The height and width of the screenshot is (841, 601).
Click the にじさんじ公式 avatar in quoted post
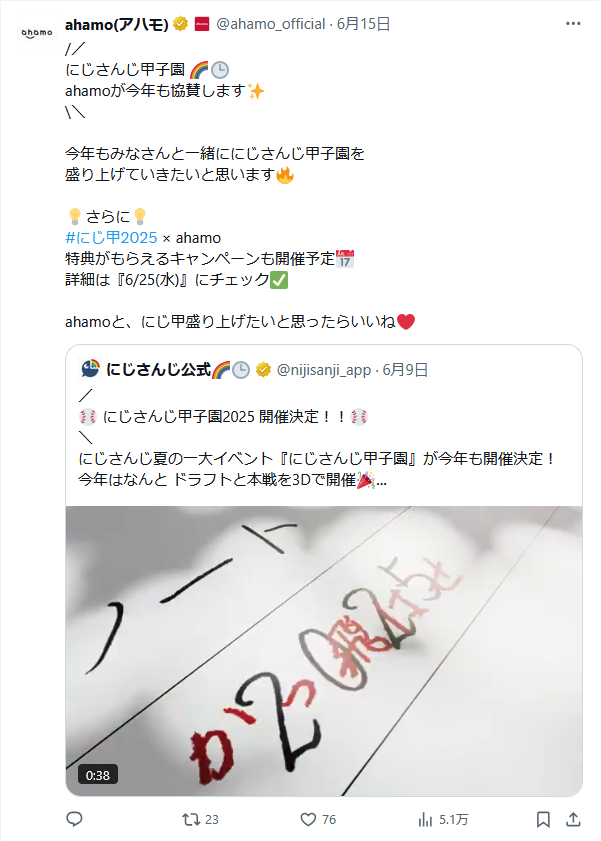tap(90, 369)
